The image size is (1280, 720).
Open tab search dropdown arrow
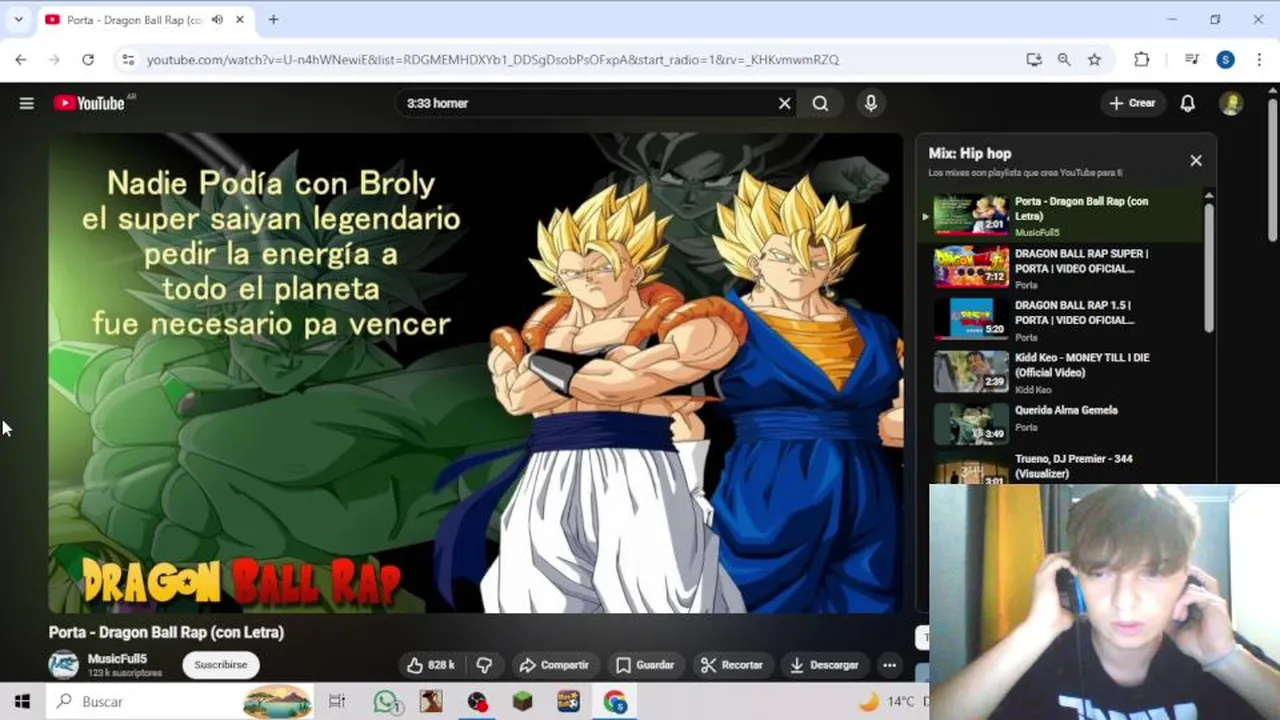(x=18, y=19)
